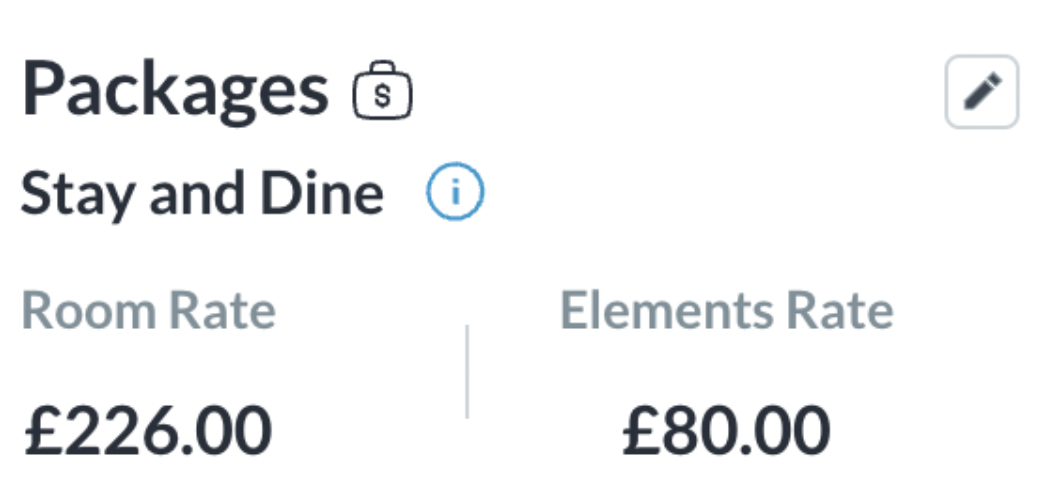Click the blue info icon
The width and height of the screenshot is (1046, 486).
(x=455, y=193)
